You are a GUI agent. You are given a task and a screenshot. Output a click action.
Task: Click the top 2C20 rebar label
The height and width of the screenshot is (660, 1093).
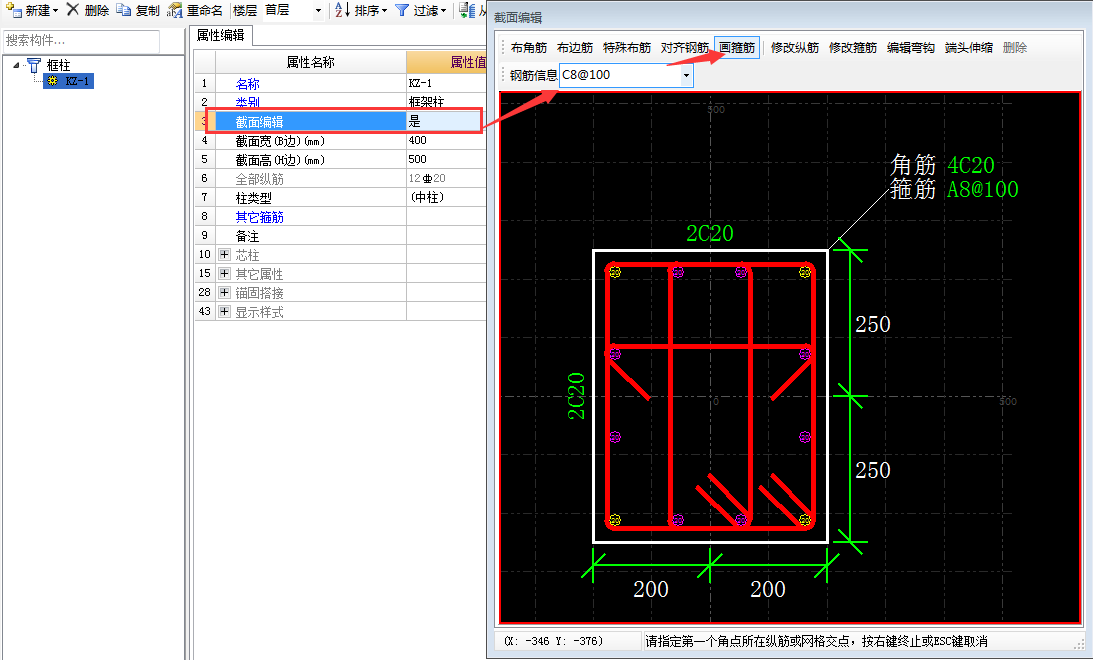point(710,233)
